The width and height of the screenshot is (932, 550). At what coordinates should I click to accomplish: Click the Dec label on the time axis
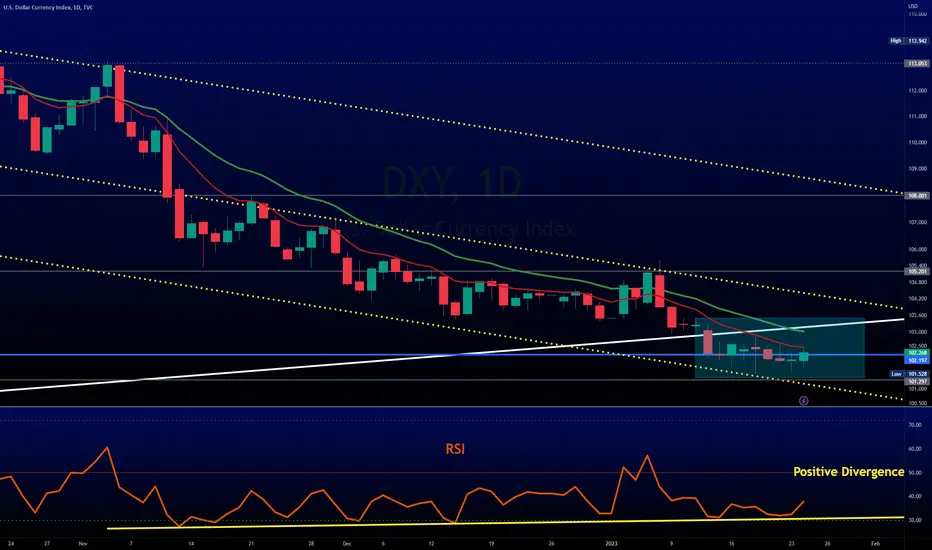click(x=347, y=543)
